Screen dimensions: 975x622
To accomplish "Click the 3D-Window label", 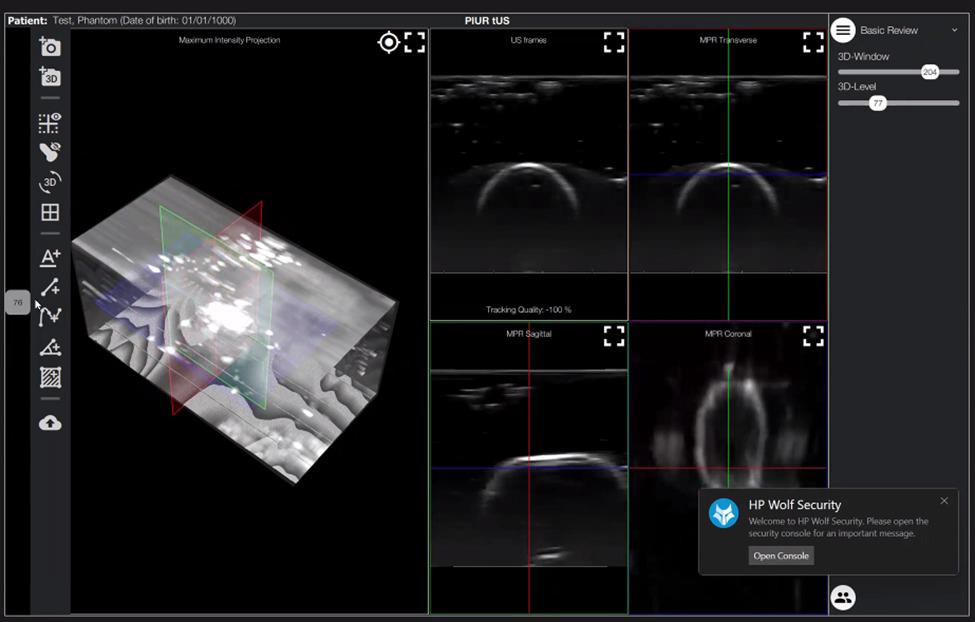I will coord(863,57).
